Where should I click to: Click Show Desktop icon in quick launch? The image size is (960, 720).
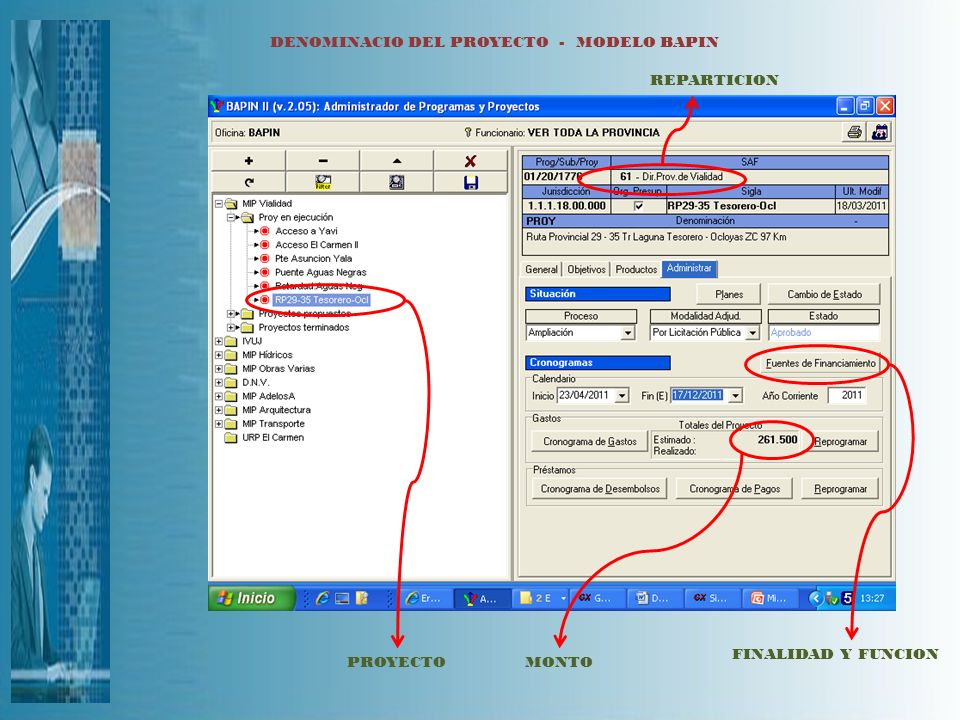click(342, 598)
